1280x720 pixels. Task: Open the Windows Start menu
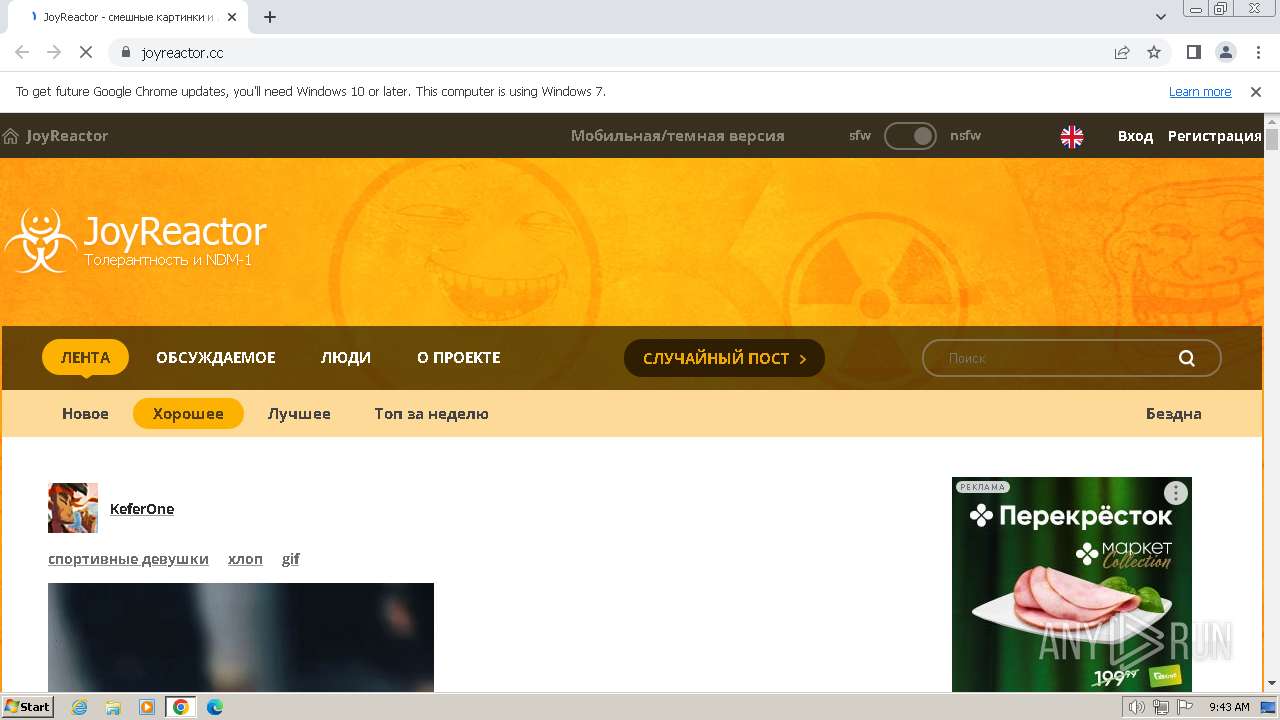click(28, 706)
